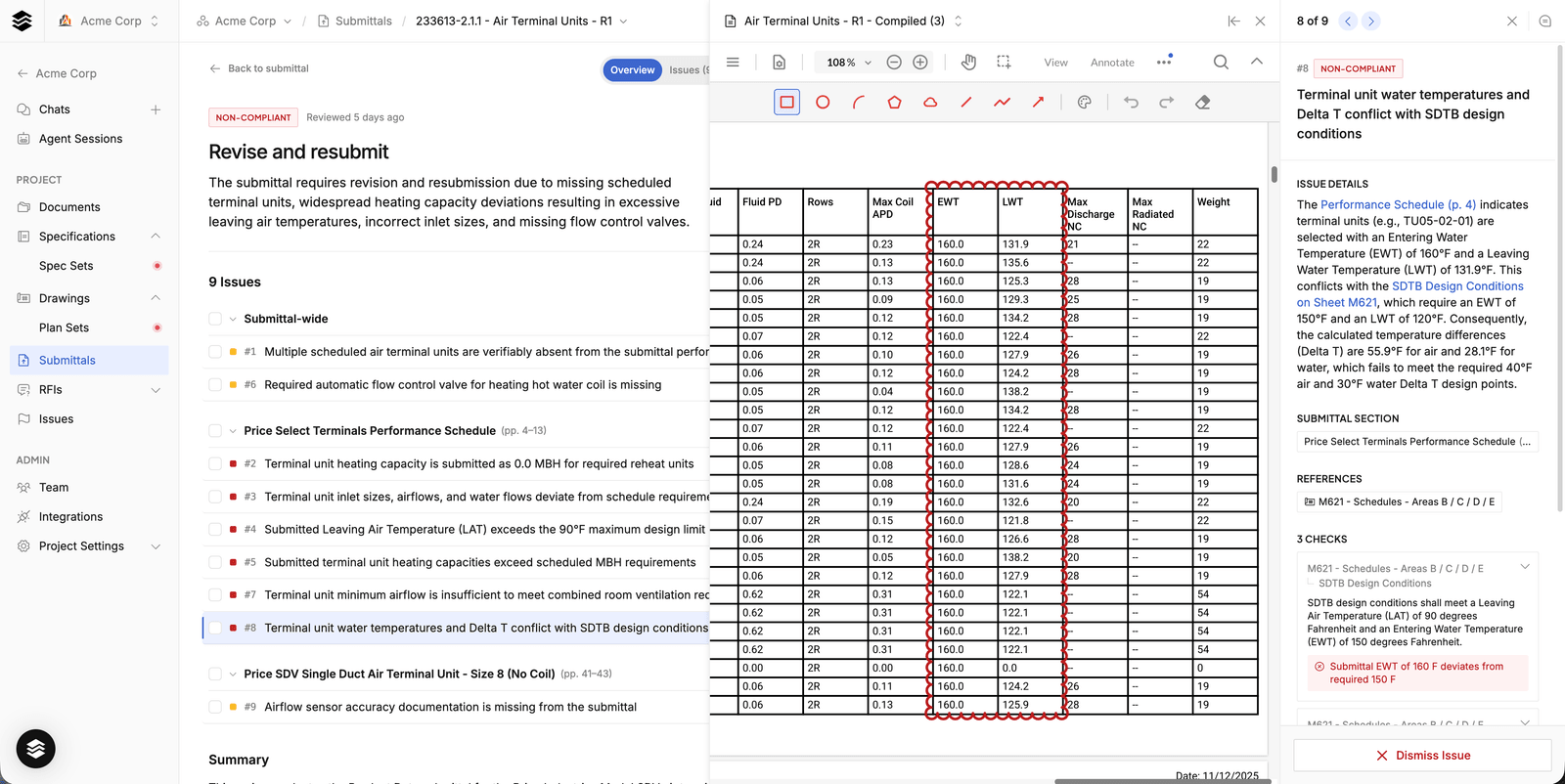Check the Price Select Terminals Performance Schedule checkbox

click(x=215, y=430)
